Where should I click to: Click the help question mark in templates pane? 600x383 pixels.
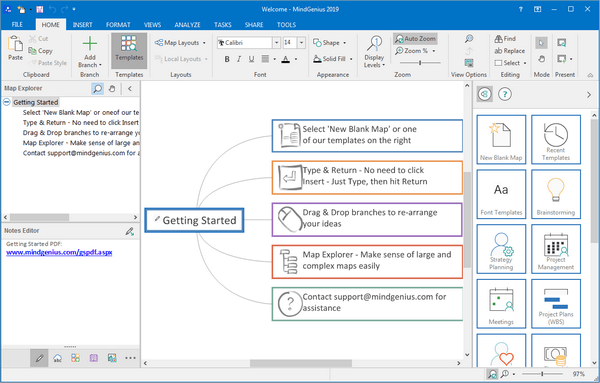coord(505,94)
